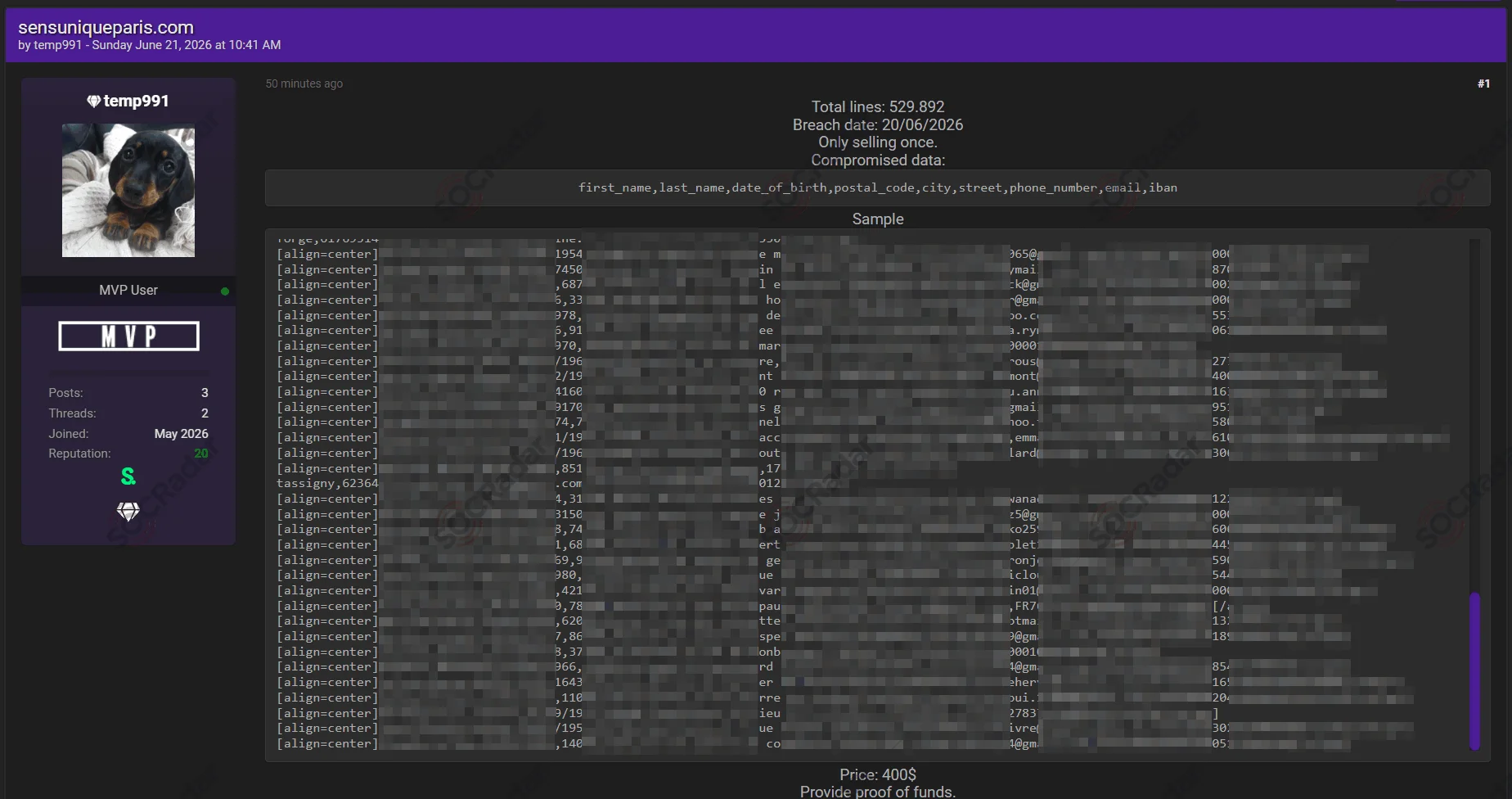This screenshot has height=799, width=1512.
Task: Click the reputation value 20
Action: 201,454
